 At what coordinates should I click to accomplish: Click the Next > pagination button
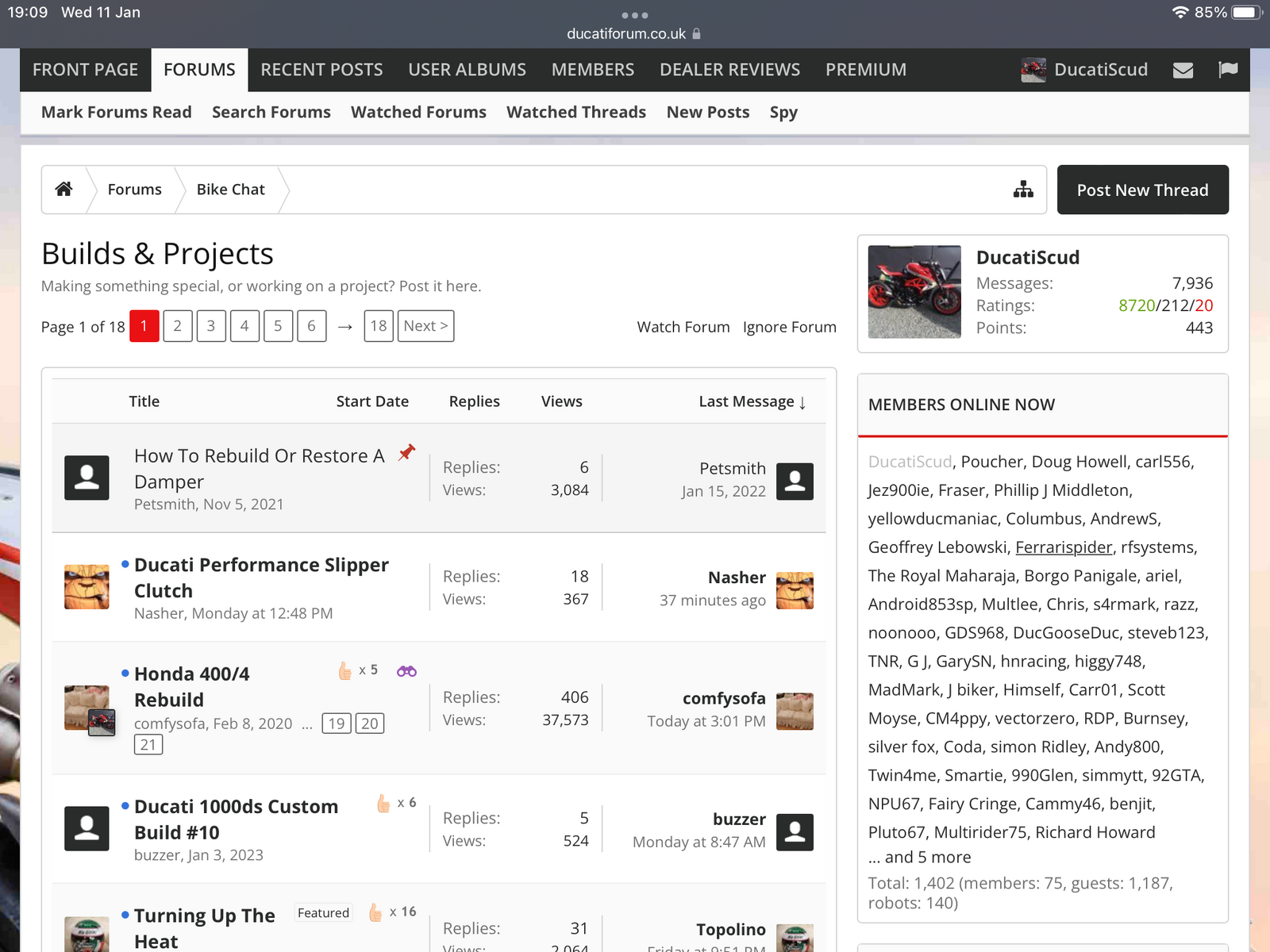pyautogui.click(x=426, y=326)
